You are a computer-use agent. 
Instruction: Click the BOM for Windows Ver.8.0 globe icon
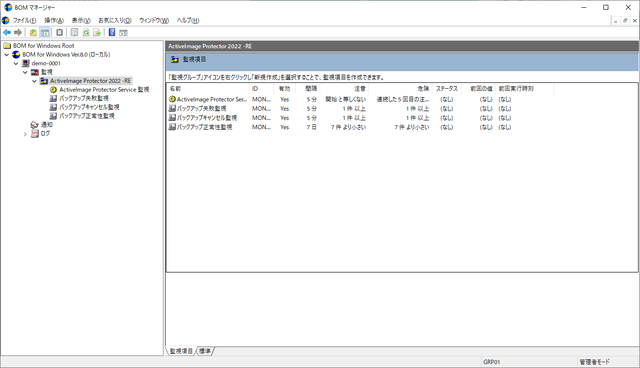pos(16,54)
